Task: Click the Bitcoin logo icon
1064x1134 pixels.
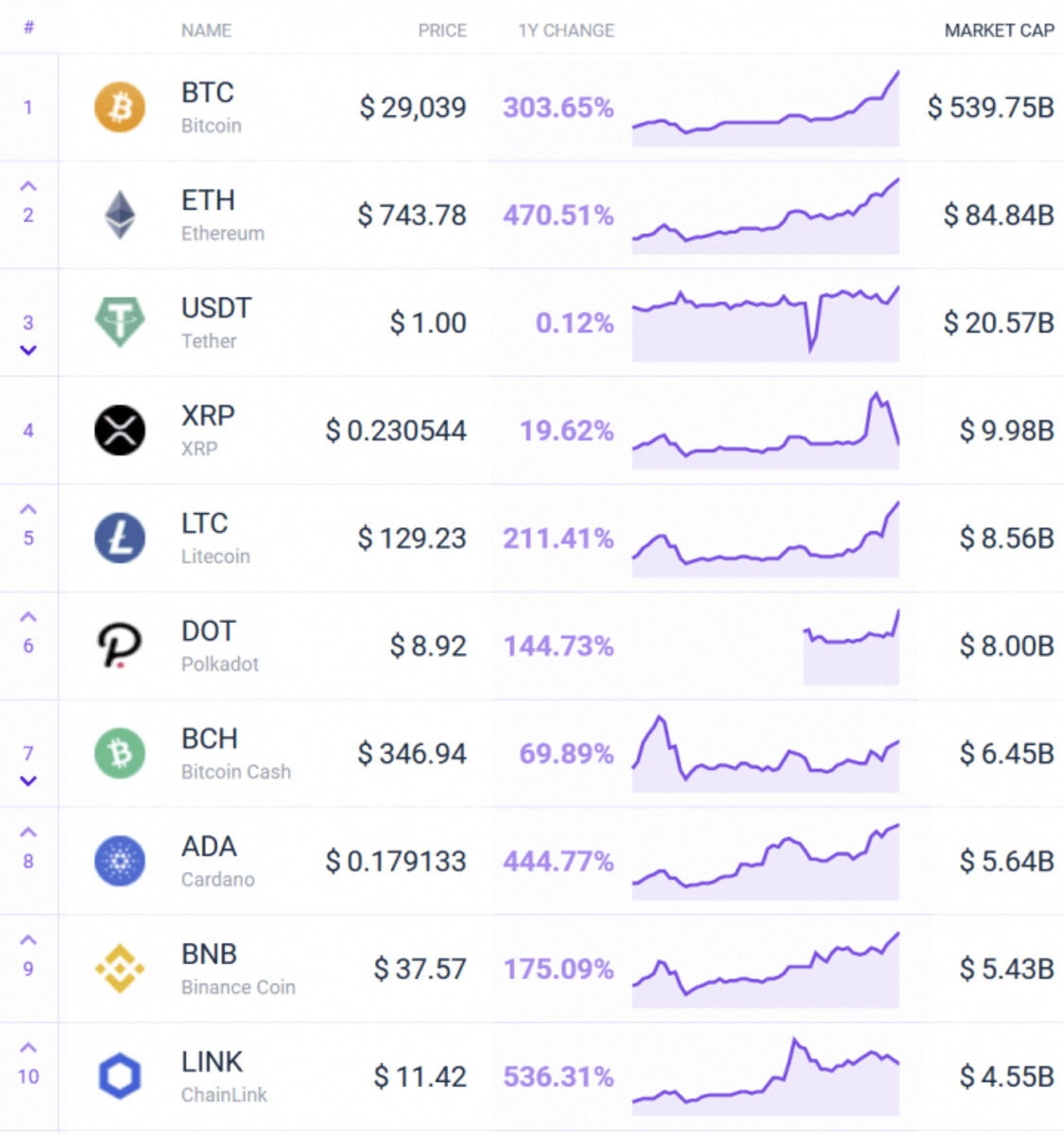Action: tap(119, 108)
